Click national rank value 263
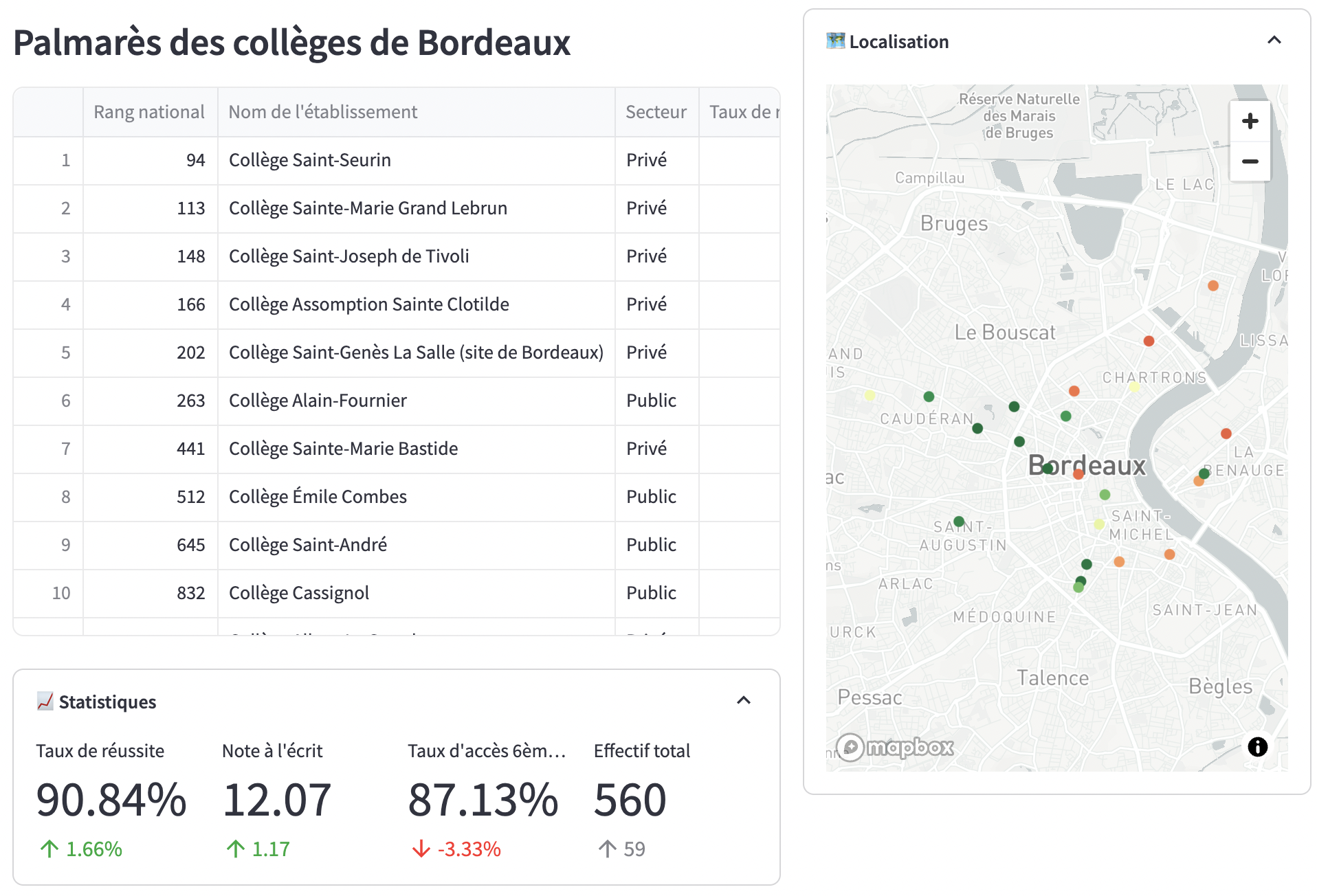Screen dimensions: 1317x896 point(150,401)
